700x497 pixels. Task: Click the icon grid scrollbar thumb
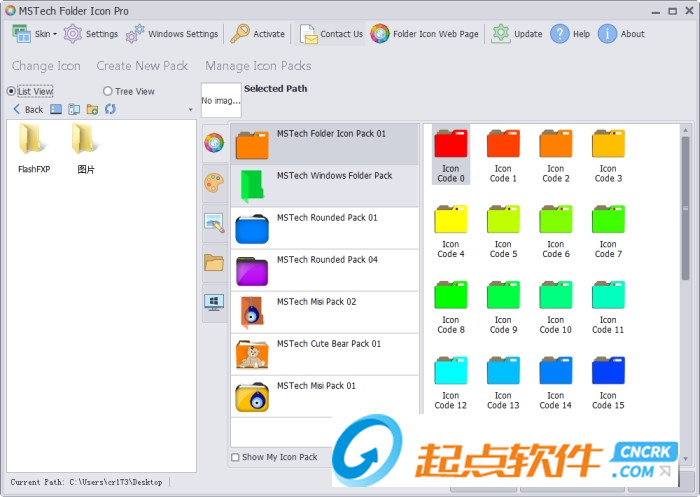coord(686,209)
